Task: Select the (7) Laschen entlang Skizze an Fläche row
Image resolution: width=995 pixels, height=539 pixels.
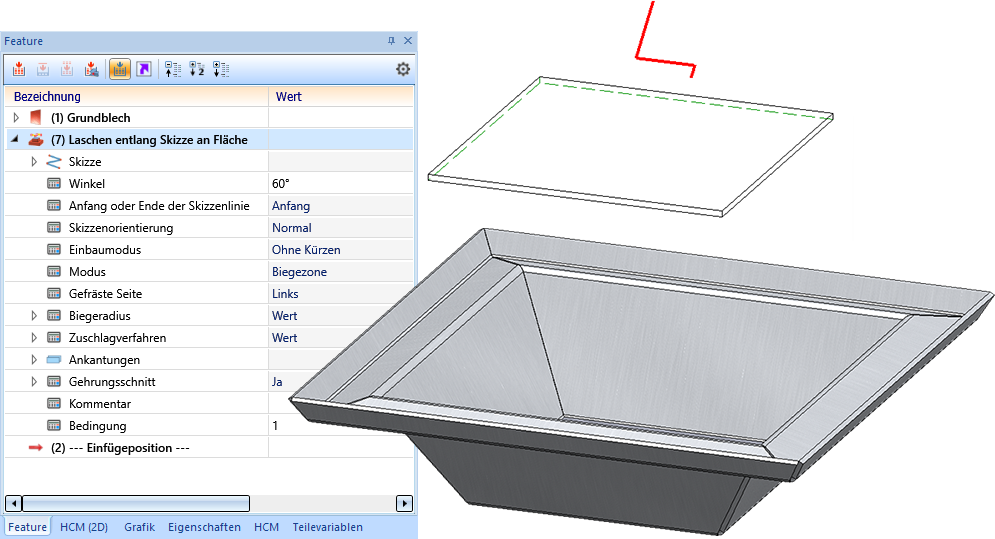Action: click(209, 139)
